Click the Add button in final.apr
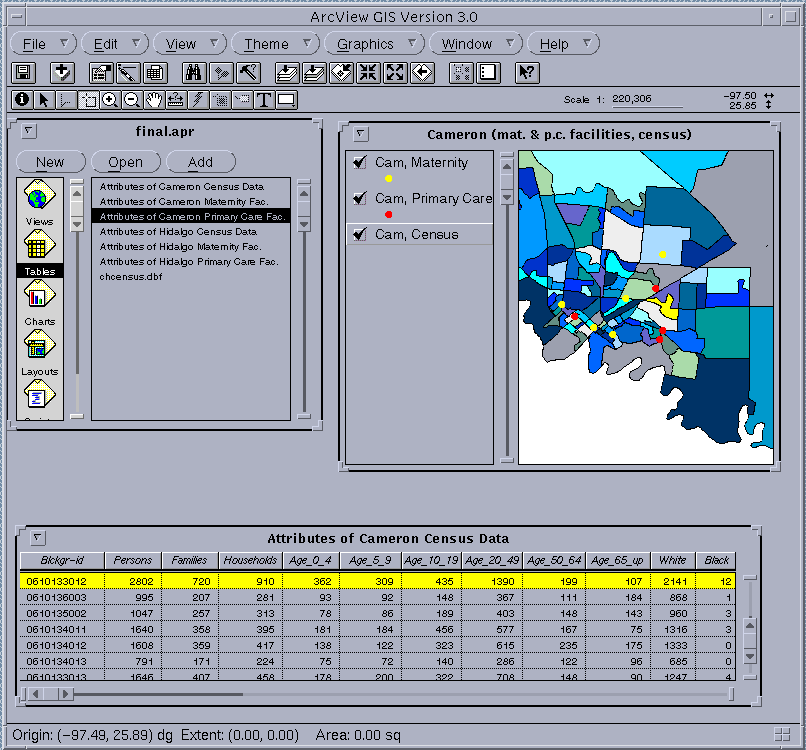 click(200, 162)
